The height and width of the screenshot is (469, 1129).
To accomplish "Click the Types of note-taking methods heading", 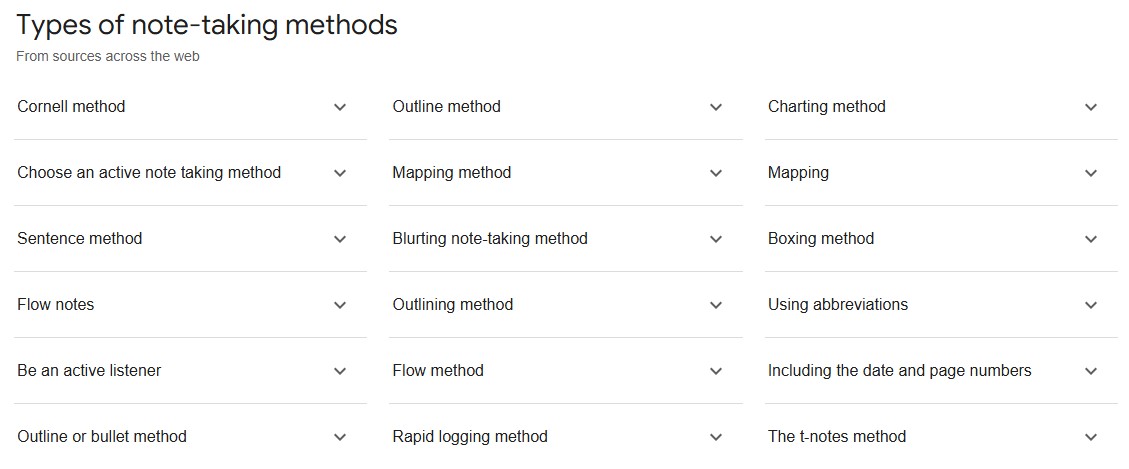I will [x=207, y=25].
